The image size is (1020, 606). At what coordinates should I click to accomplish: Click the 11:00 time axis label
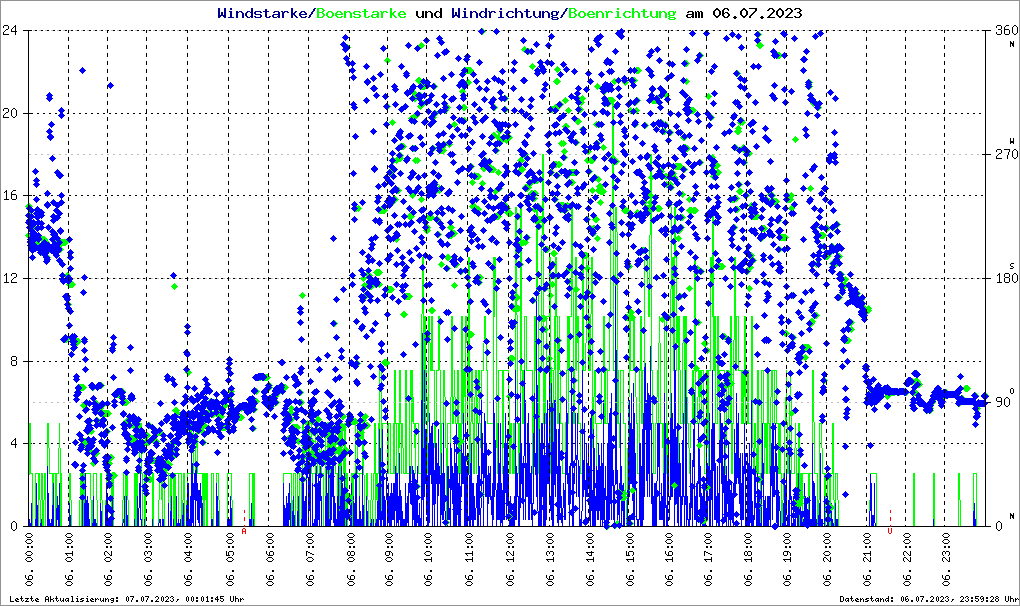coord(468,559)
